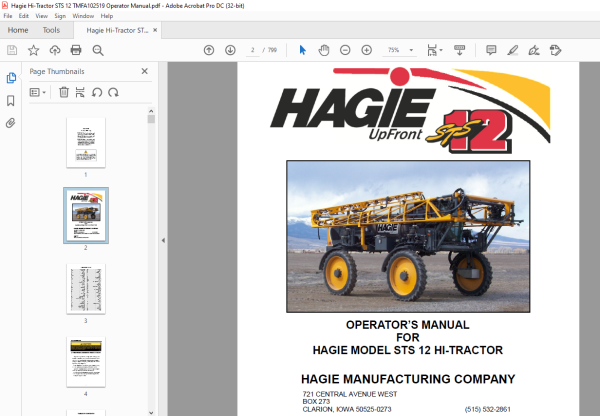Activate the Hand pan tool
Viewport: 600px width, 416px height.
tap(324, 50)
